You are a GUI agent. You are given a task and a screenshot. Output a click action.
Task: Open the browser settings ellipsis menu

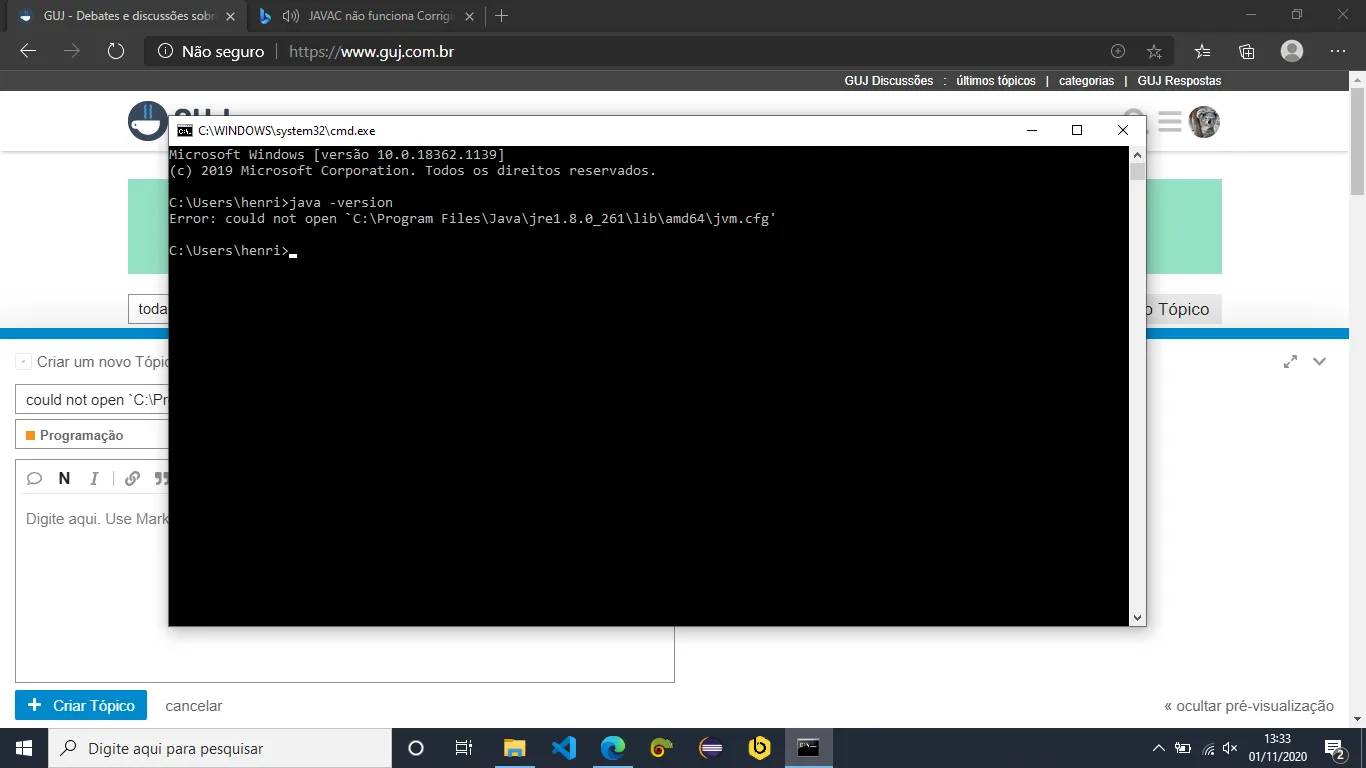point(1338,51)
